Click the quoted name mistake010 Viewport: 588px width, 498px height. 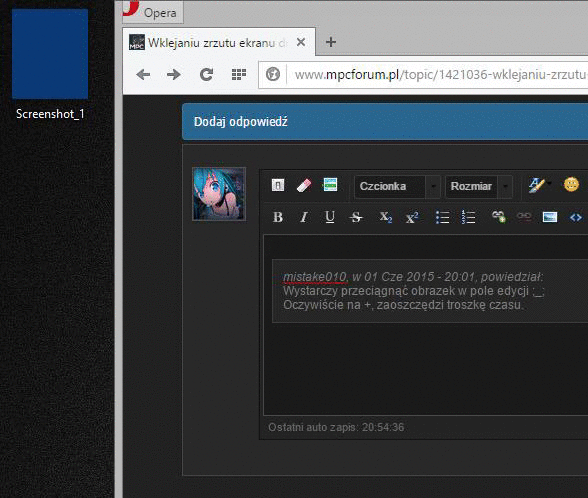315,277
